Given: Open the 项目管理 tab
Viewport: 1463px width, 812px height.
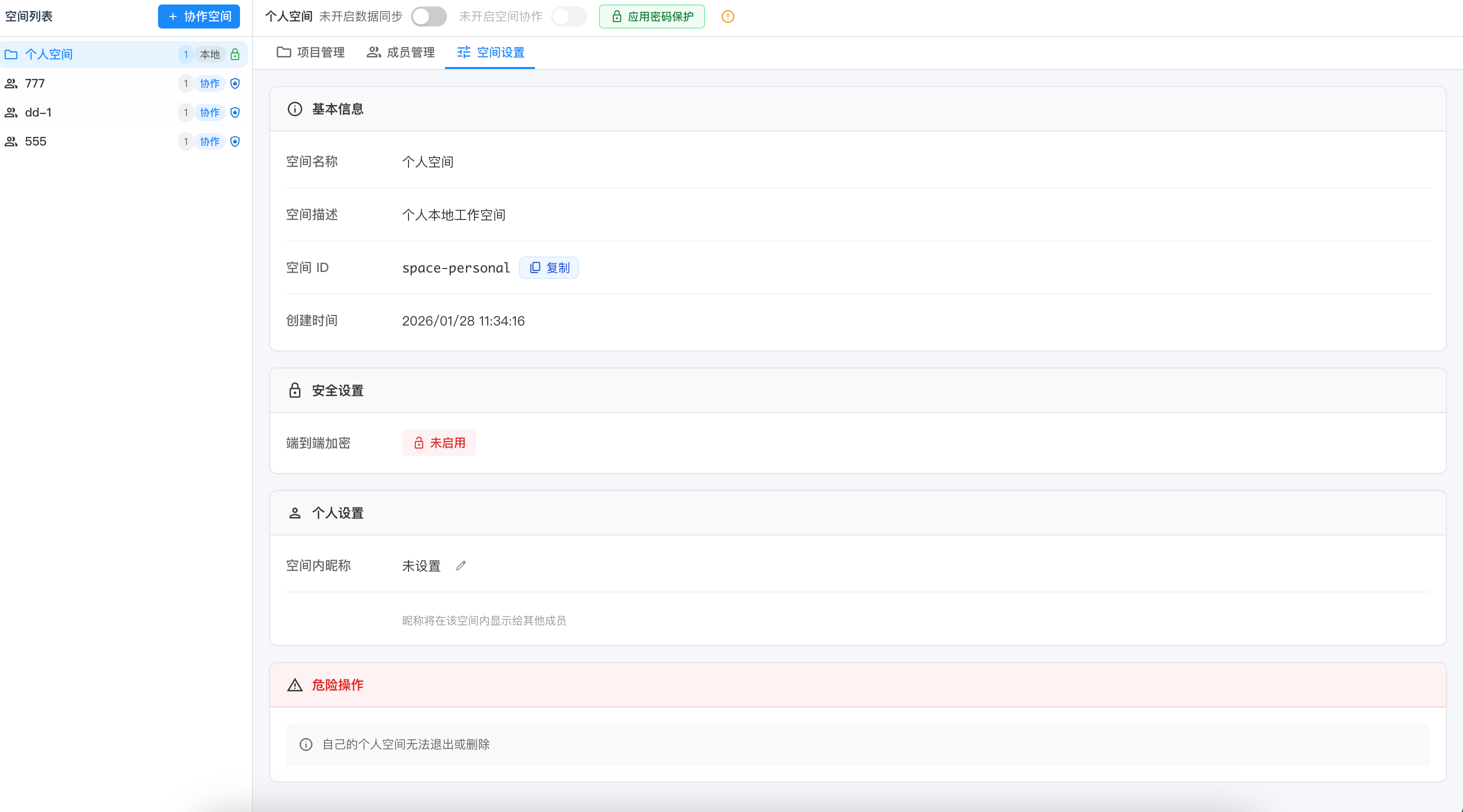Looking at the screenshot, I should 310,52.
